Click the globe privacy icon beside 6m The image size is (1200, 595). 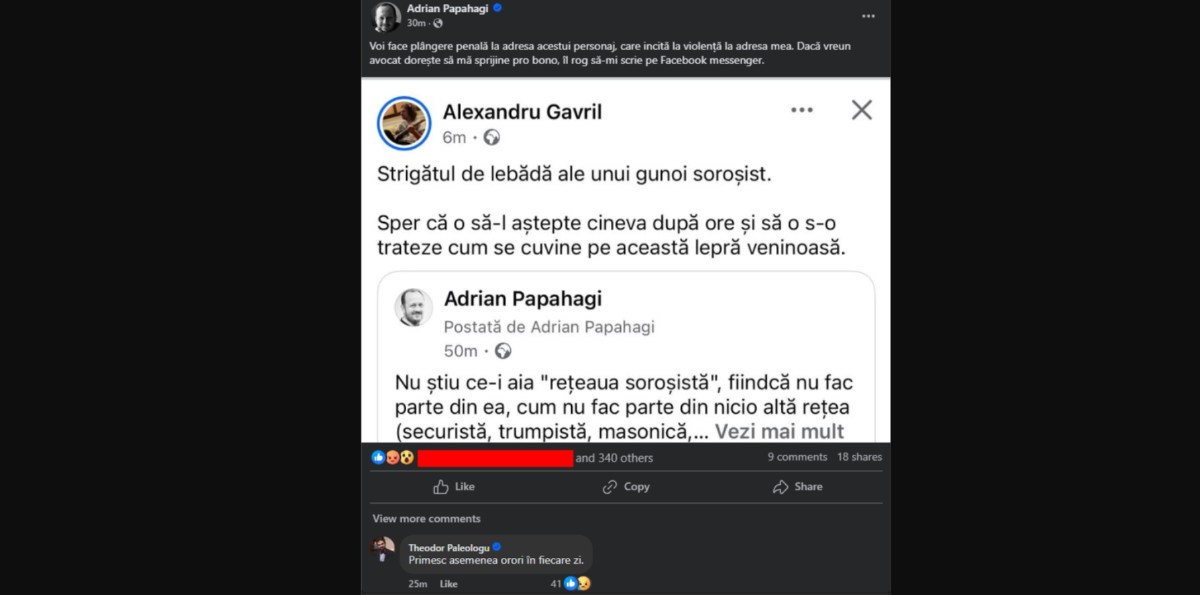tap(491, 137)
